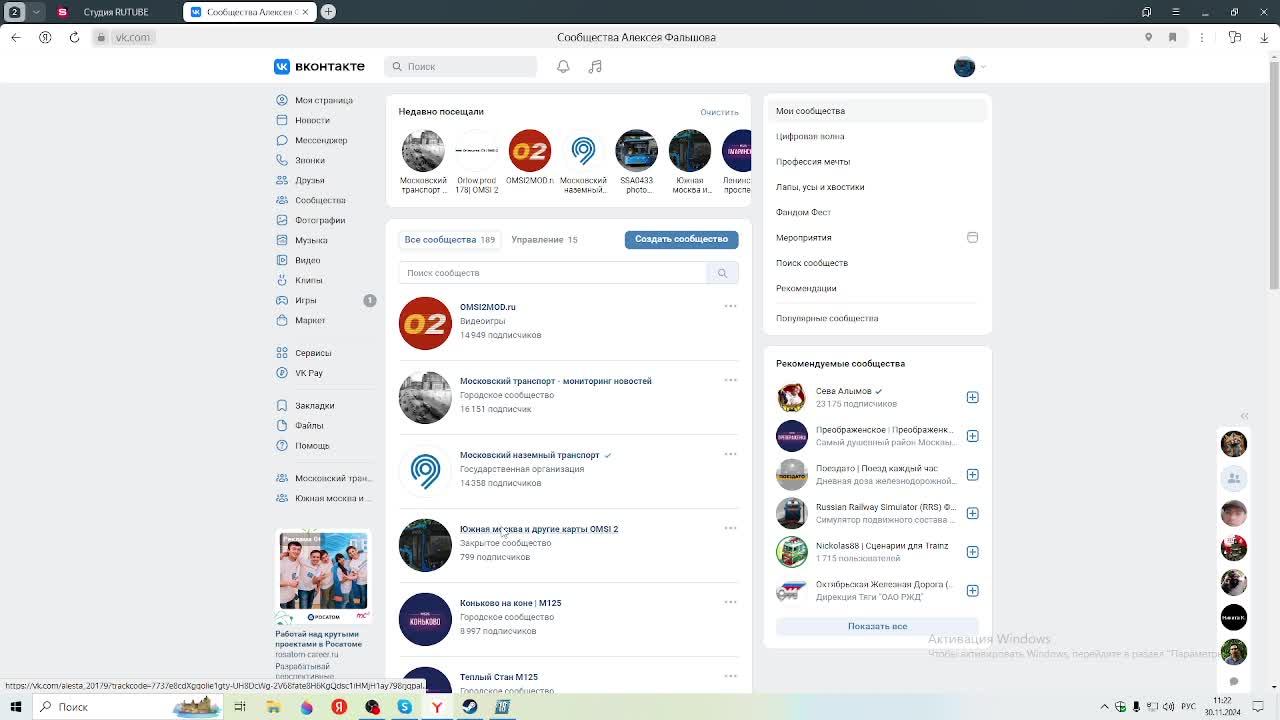Click the ВКонтакте logo in the header
The height and width of the screenshot is (720, 1280).
(x=320, y=66)
